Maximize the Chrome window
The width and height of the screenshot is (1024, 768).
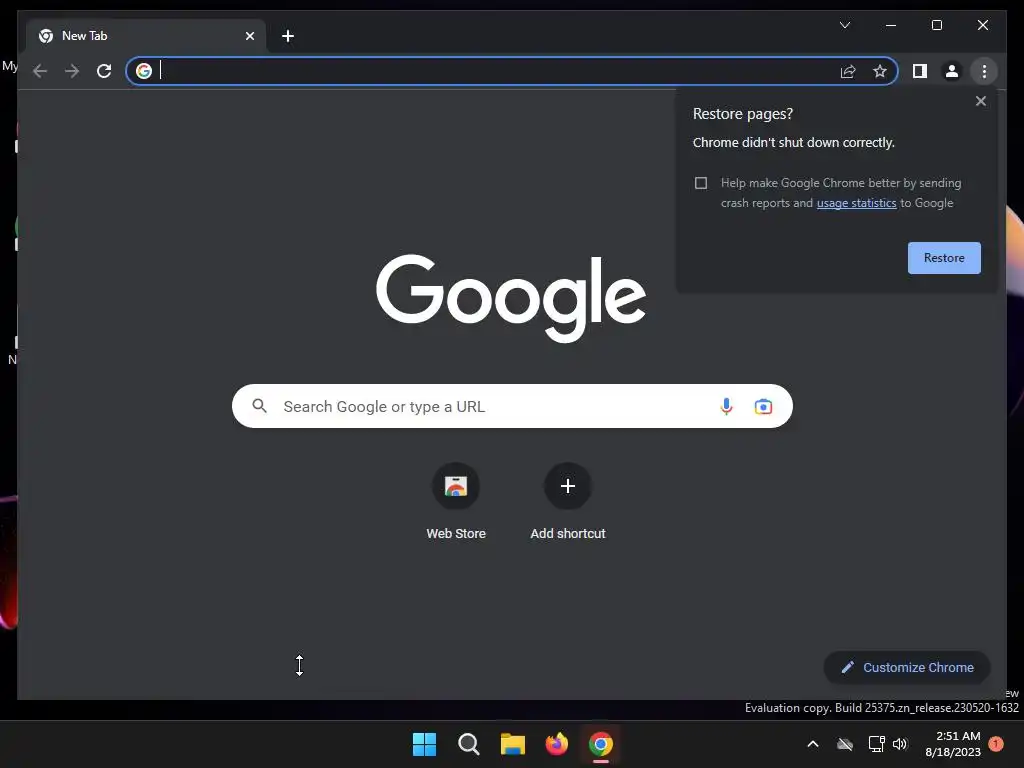(x=936, y=25)
